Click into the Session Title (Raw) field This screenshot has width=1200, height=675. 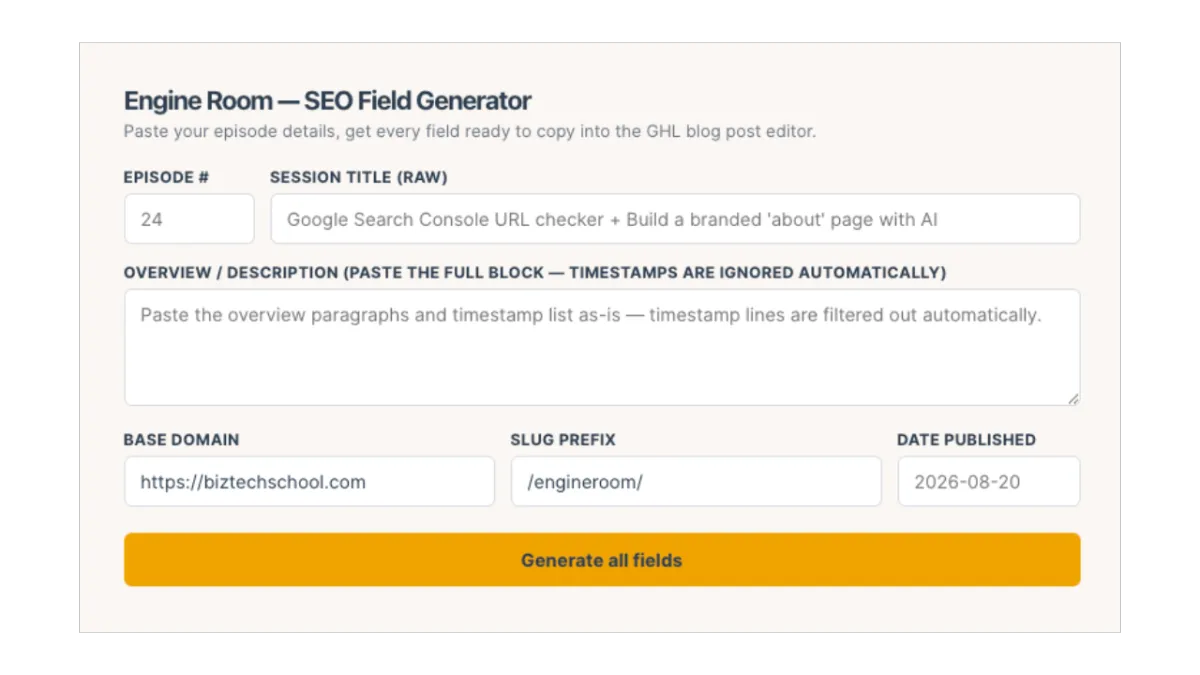click(675, 219)
